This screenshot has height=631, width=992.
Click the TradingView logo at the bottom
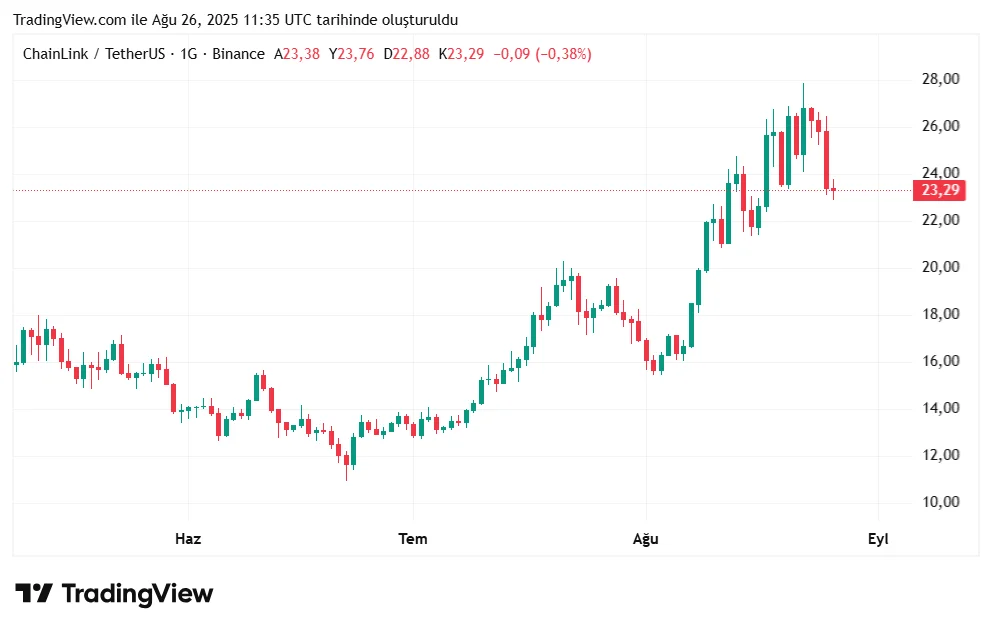click(x=114, y=594)
